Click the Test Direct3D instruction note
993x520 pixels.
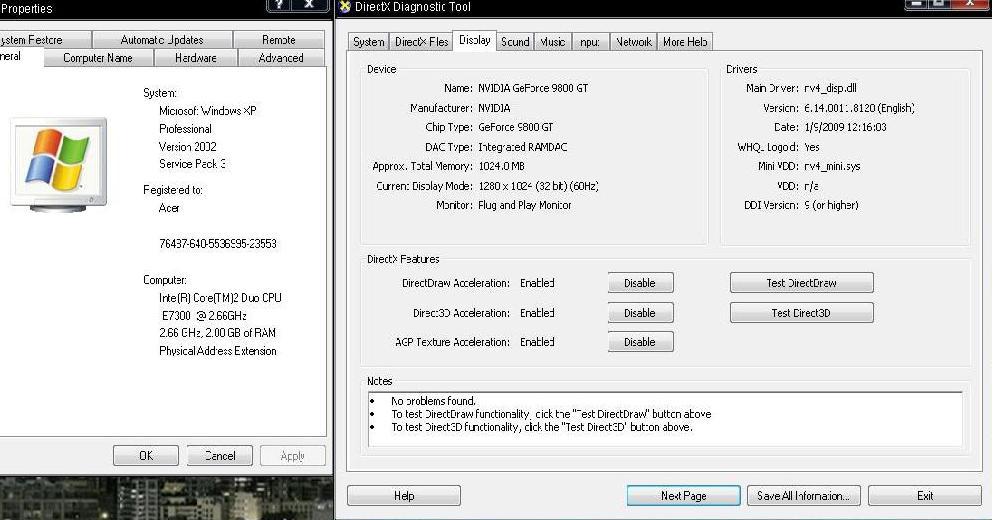coord(542,428)
